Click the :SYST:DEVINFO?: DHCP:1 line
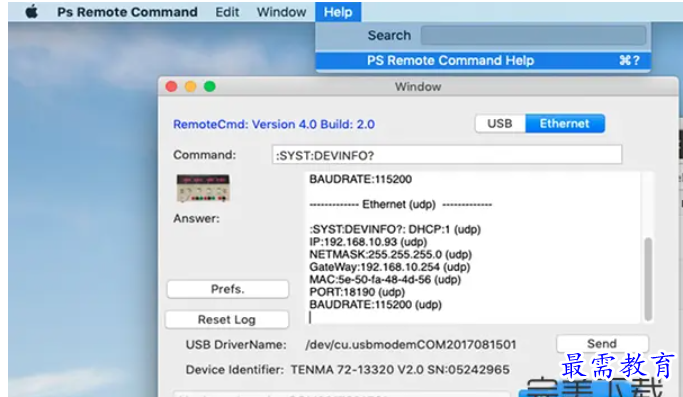The width and height of the screenshot is (683, 397). pyautogui.click(x=395, y=229)
